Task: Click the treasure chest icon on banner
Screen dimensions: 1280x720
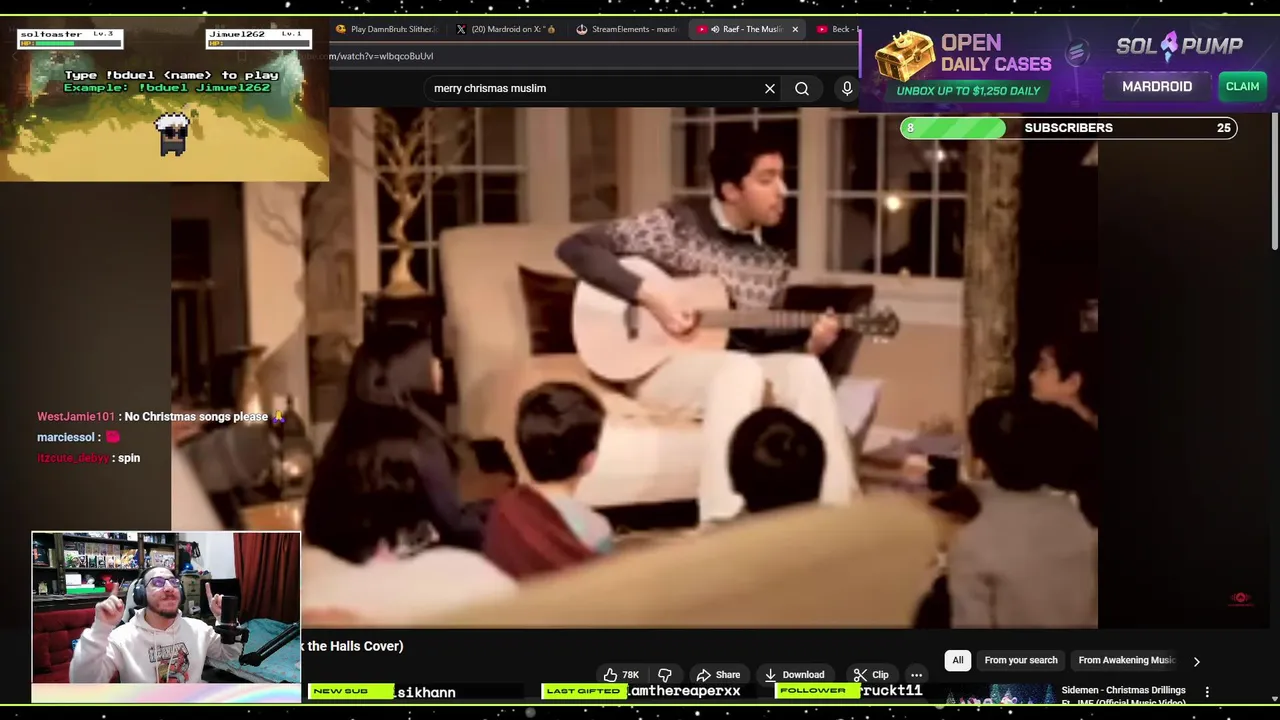Action: pyautogui.click(x=904, y=57)
